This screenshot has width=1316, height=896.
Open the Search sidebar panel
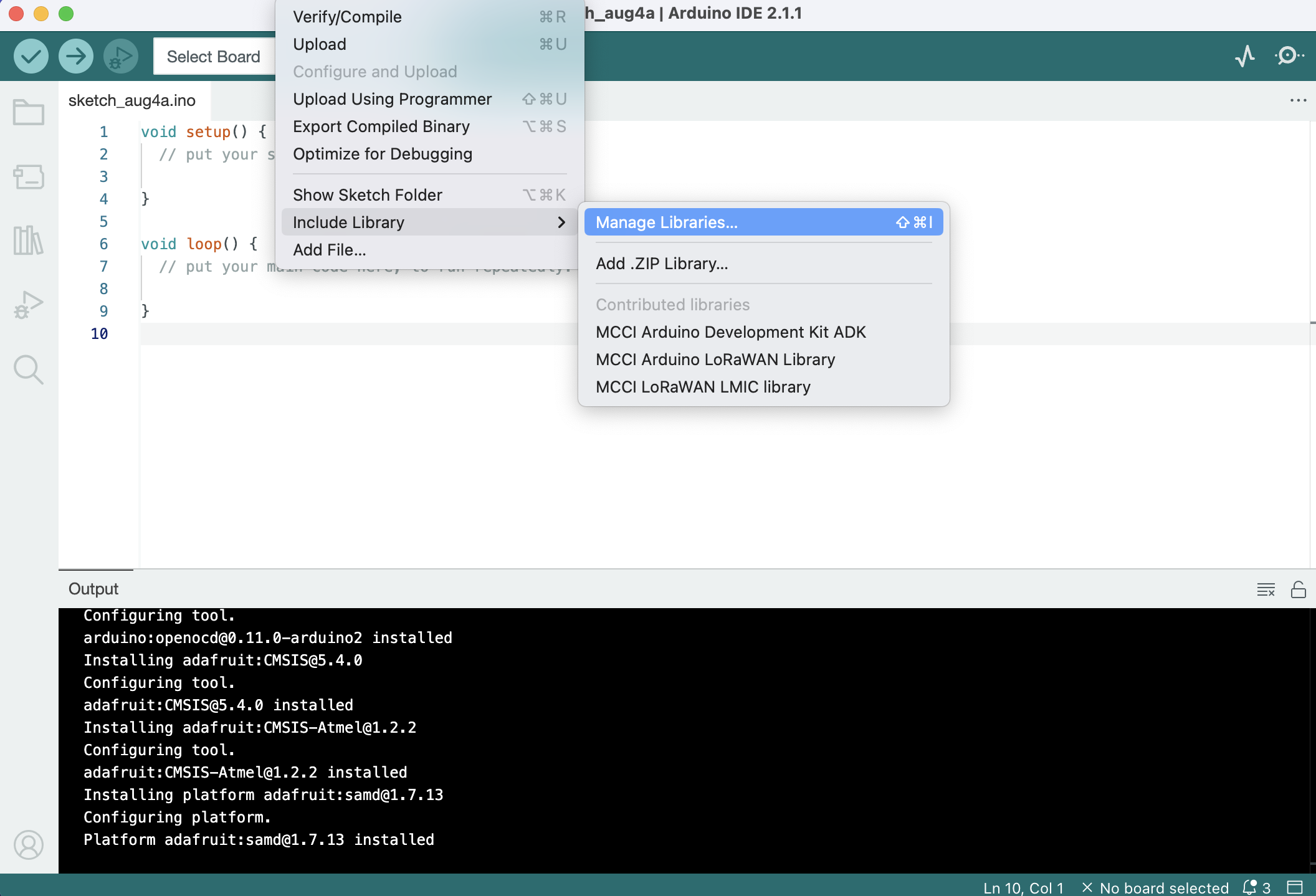click(x=29, y=370)
